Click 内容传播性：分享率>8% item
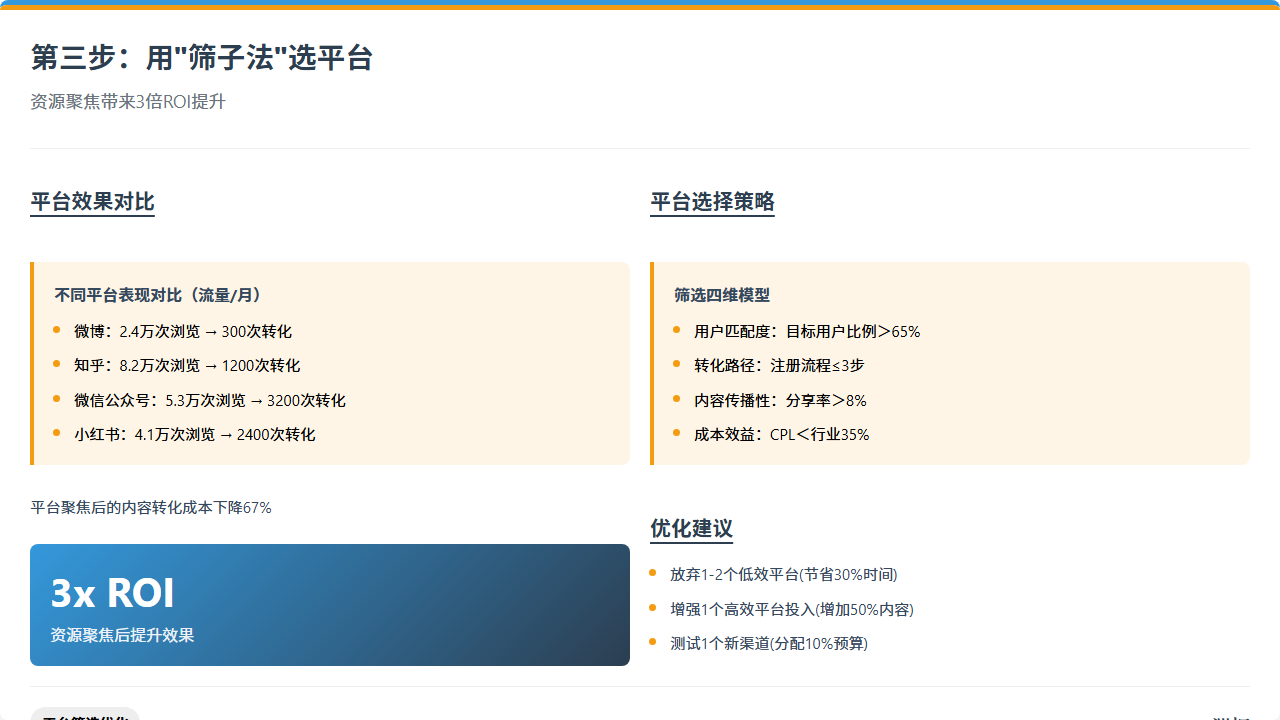Image resolution: width=1280 pixels, height=720 pixels. pyautogui.click(x=780, y=400)
